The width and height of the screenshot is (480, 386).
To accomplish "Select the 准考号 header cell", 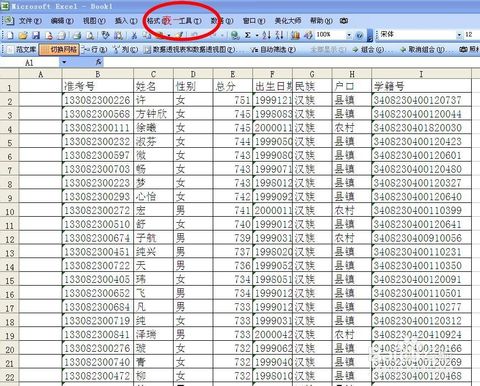I will pos(98,86).
